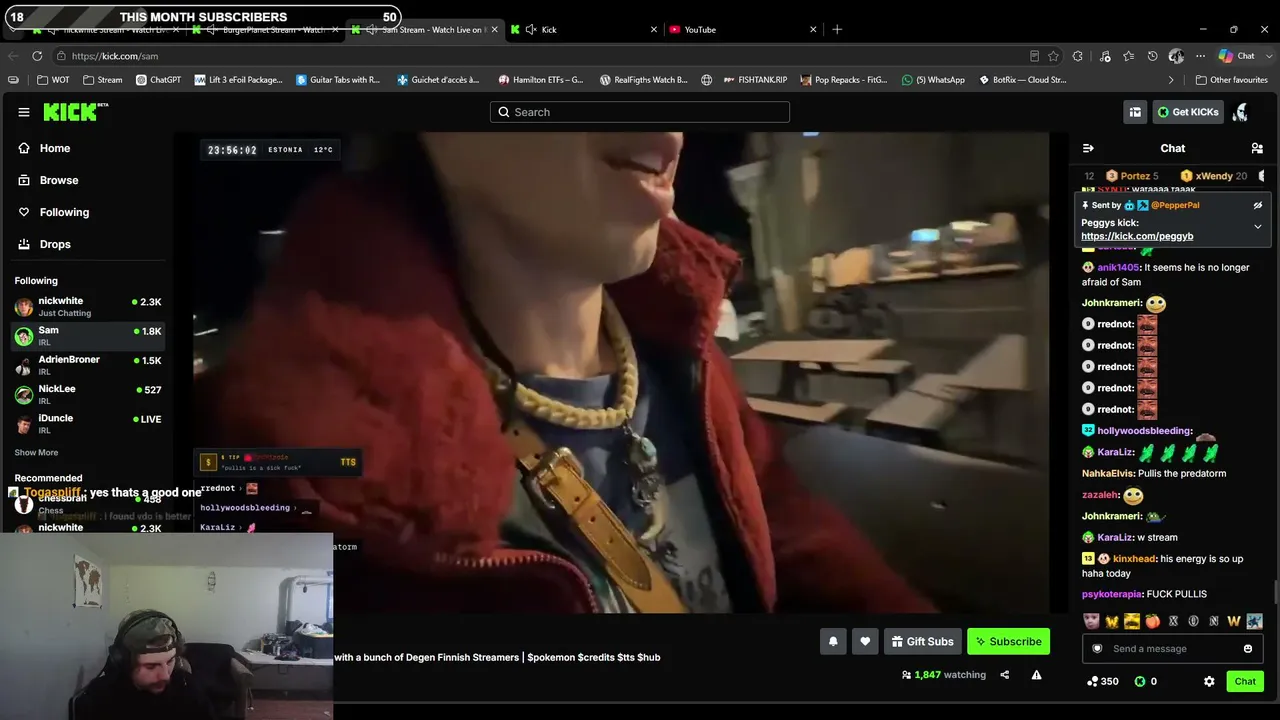Click the Get KICKs button
This screenshot has height=720, width=1280.
coord(1188,112)
